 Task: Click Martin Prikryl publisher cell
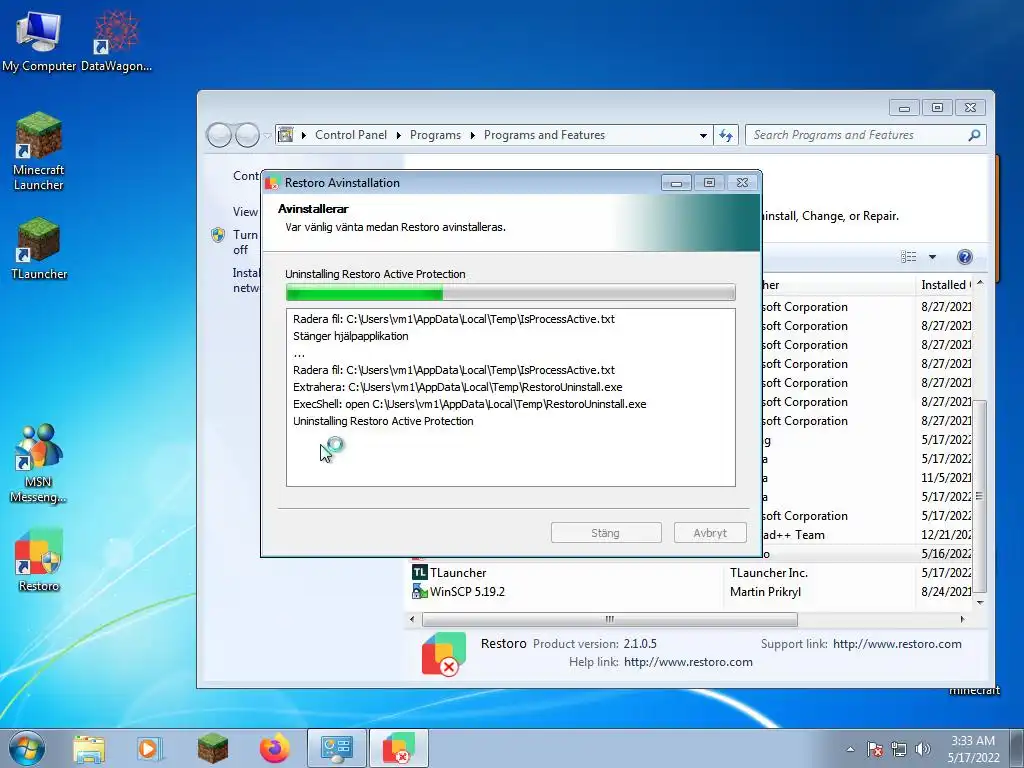[765, 592]
